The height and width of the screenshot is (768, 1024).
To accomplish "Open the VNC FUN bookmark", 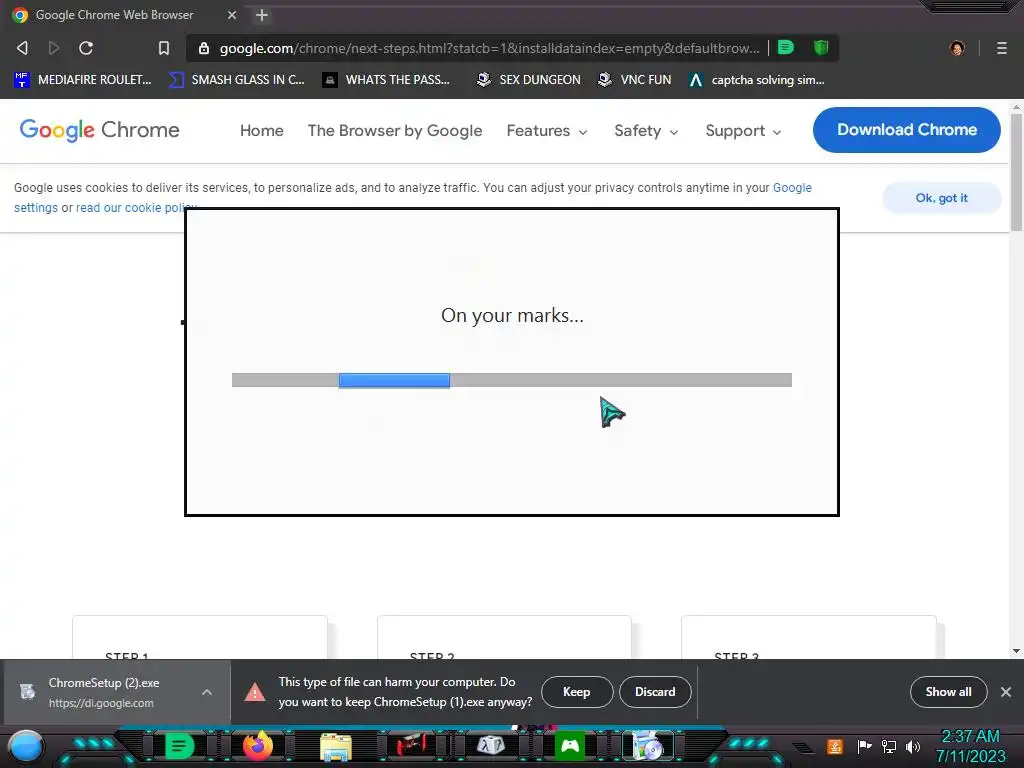I will click(x=634, y=80).
